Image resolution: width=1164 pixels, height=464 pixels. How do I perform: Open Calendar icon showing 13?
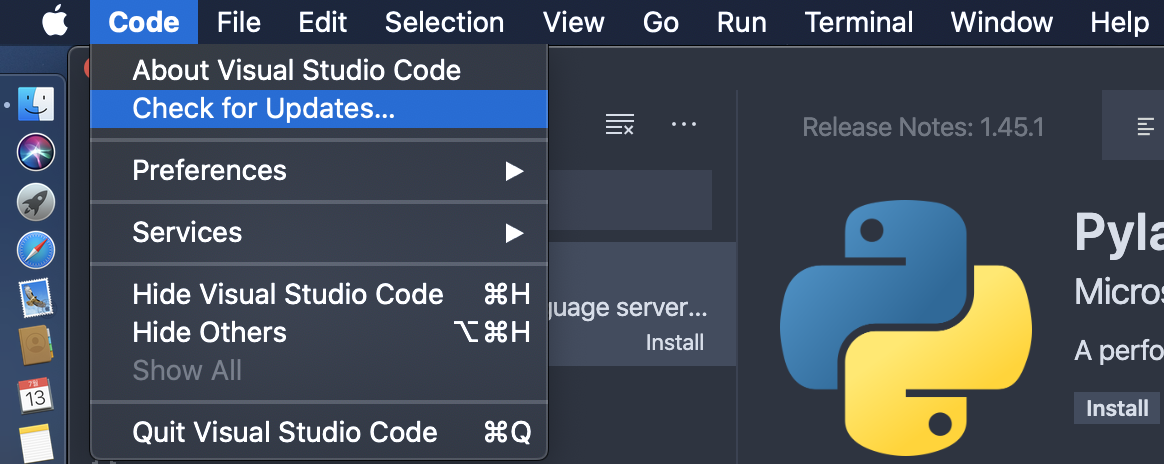[36, 395]
